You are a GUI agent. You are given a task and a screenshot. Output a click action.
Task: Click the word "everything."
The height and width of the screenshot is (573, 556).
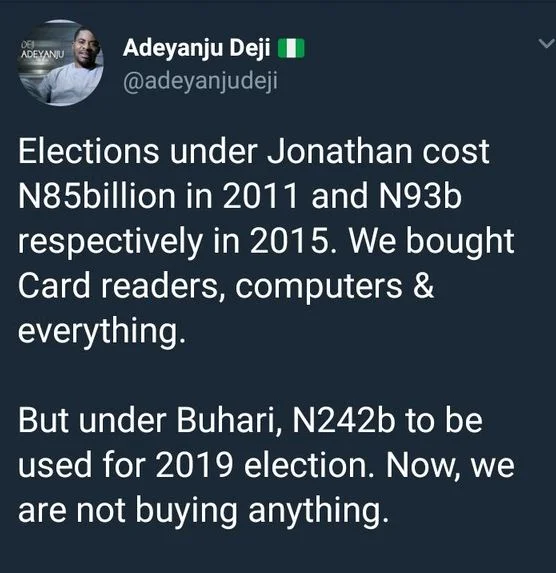tap(101, 332)
